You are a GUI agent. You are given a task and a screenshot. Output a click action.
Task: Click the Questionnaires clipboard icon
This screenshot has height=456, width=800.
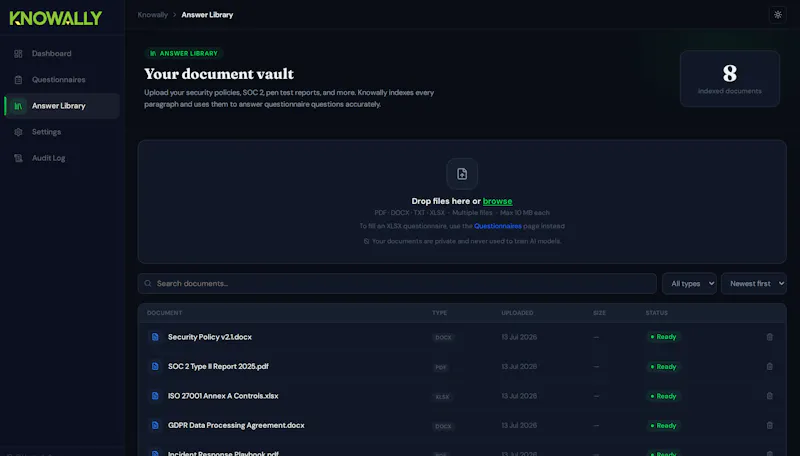click(18, 80)
